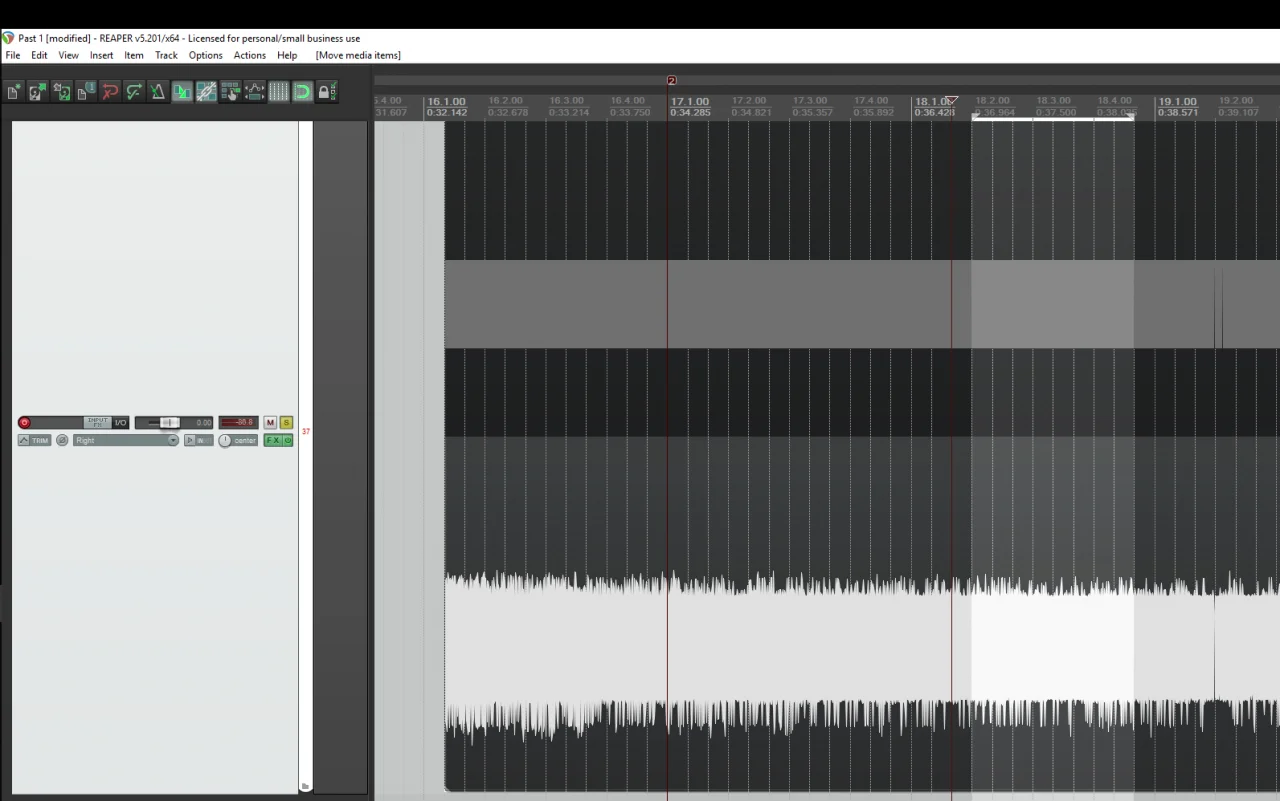This screenshot has width=1280, height=801.
Task: Click the INPUT FX button
Action: 98,422
